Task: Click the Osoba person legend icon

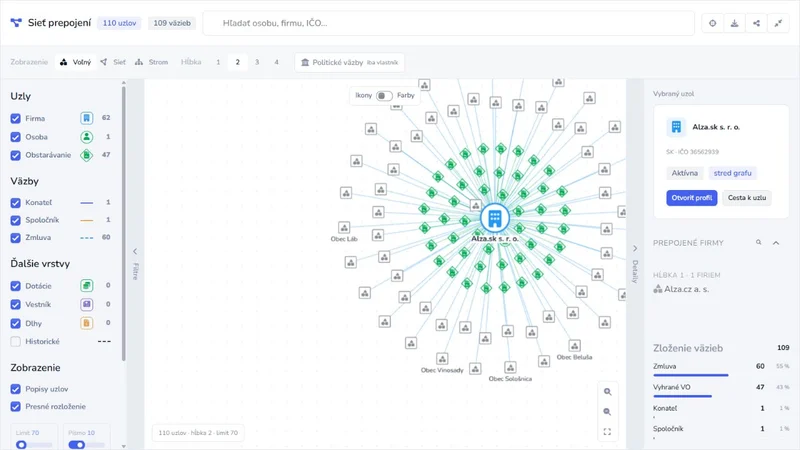Action: (87, 137)
